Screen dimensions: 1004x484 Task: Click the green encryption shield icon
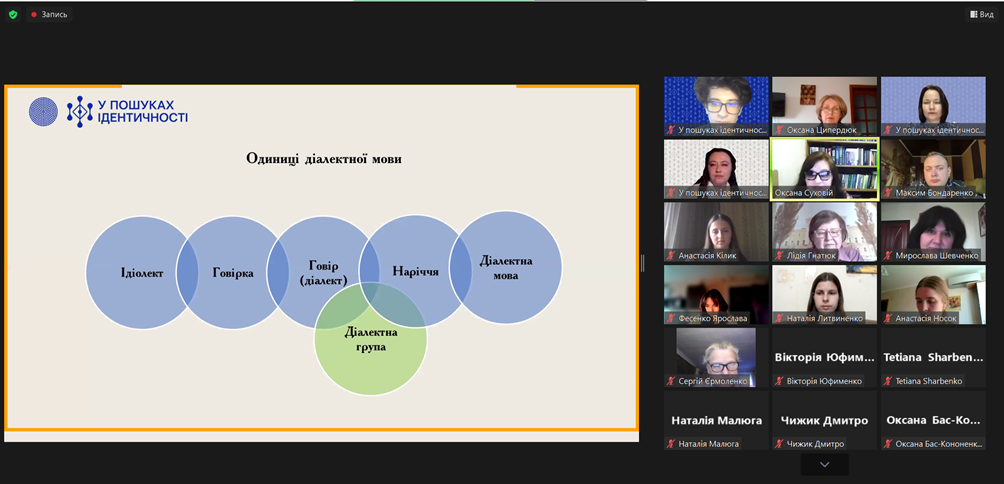13,15
